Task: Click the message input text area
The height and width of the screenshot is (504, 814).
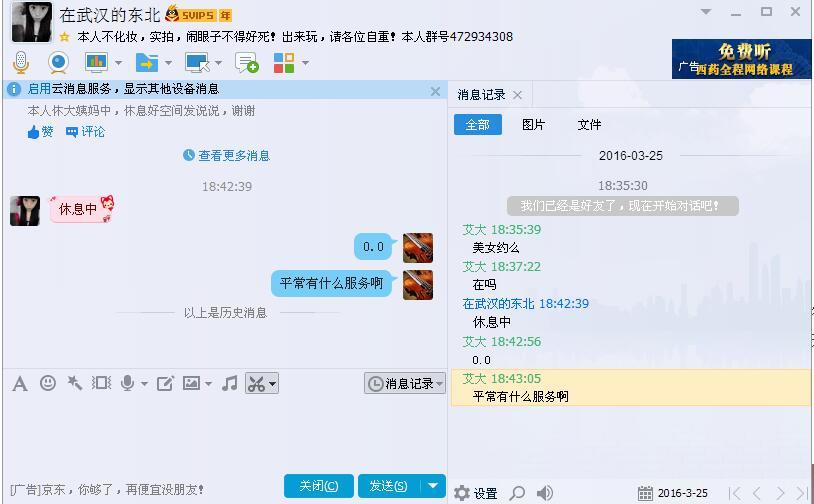Action: pos(224,432)
